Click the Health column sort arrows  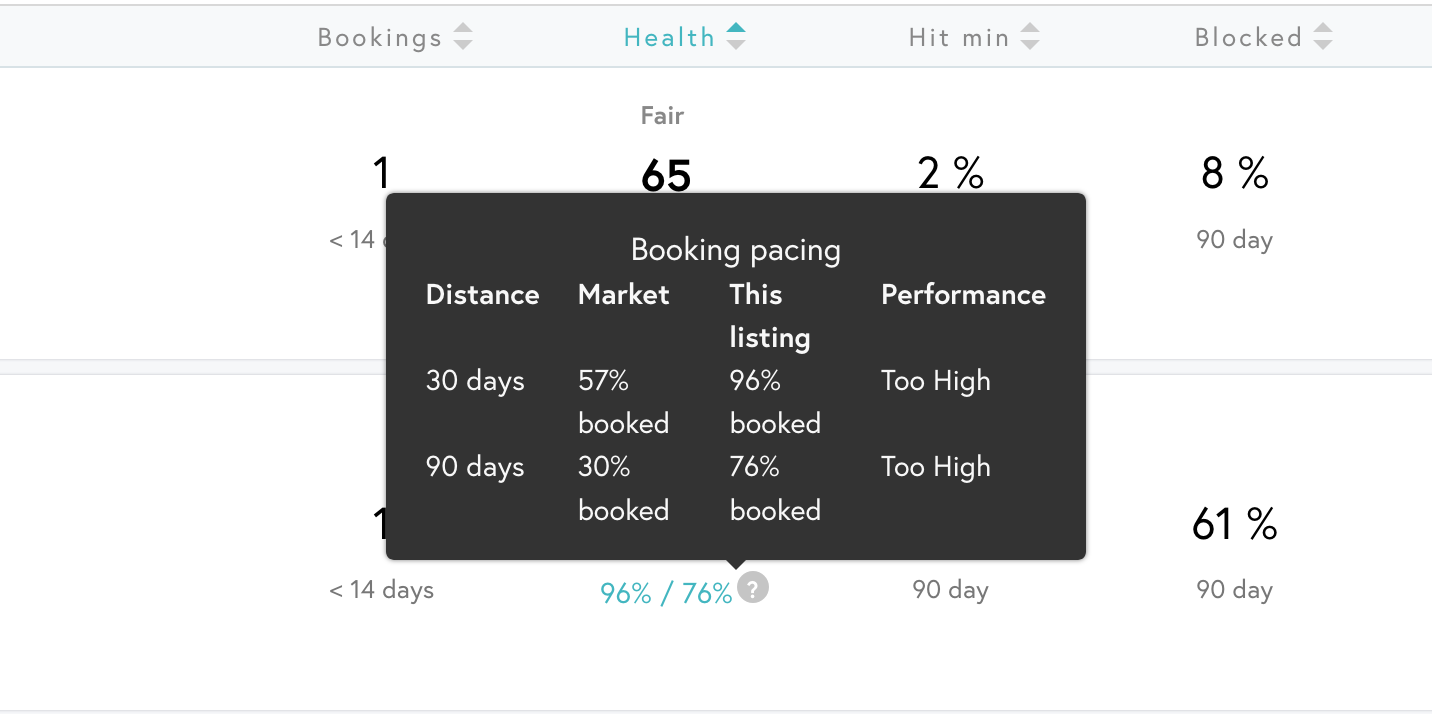(736, 37)
